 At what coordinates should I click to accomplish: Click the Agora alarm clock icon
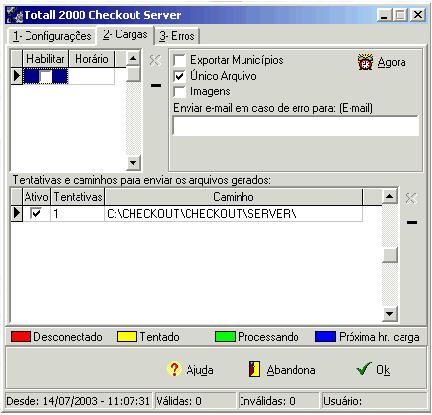[x=365, y=62]
